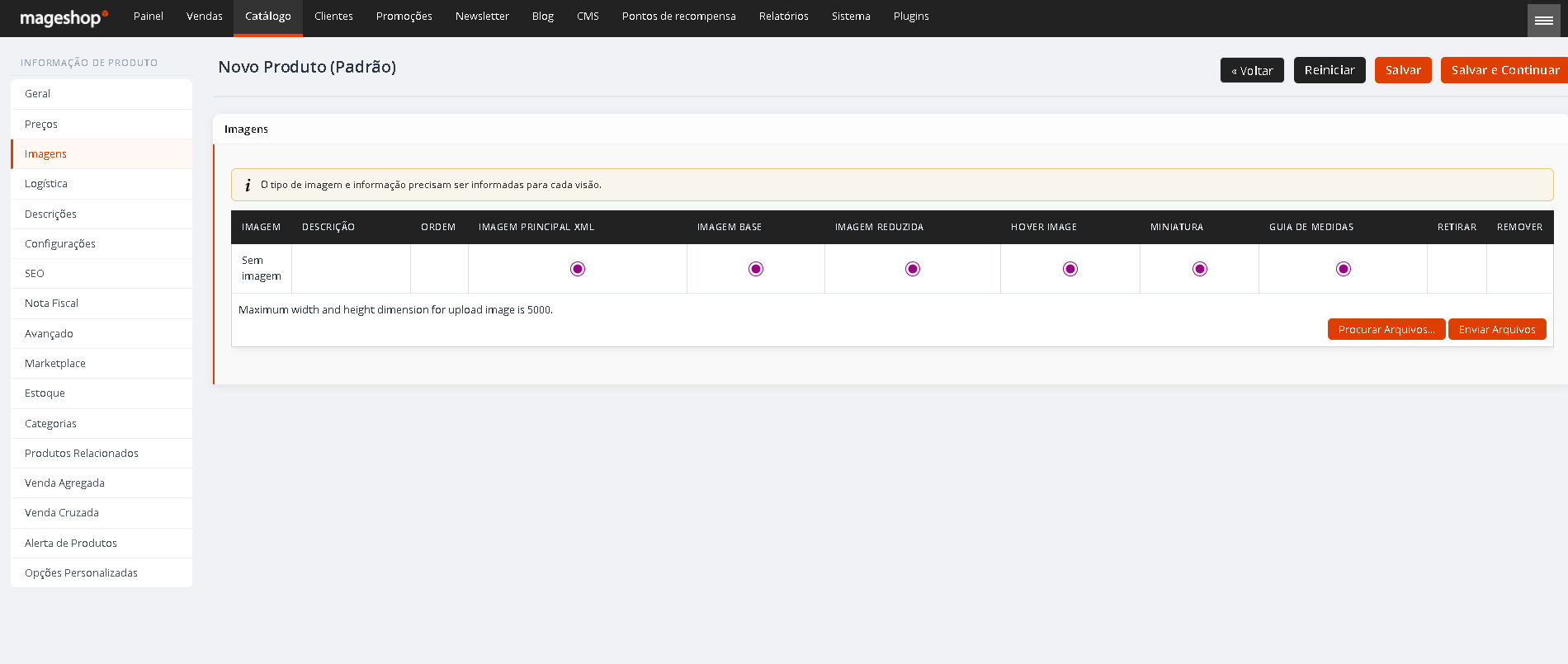1568x664 pixels.
Task: Click the mageshop logo
Action: pos(64,17)
